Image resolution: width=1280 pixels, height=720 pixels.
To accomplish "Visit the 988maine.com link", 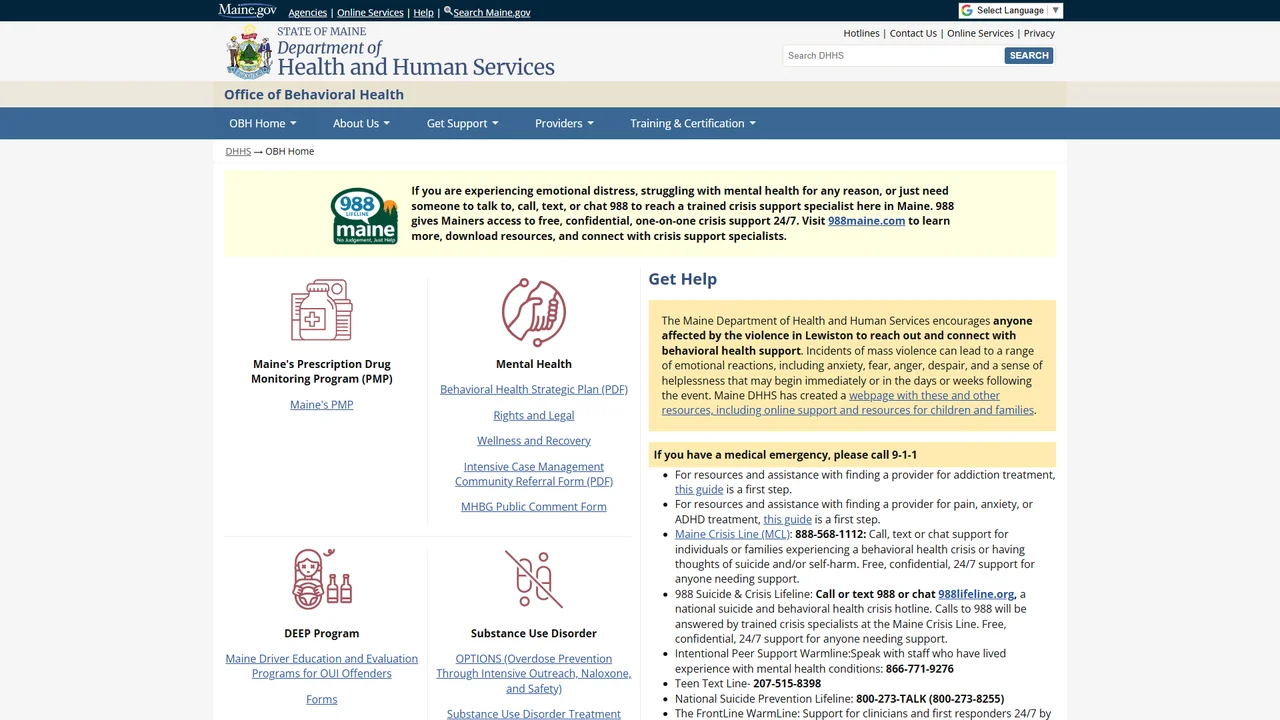I will click(x=866, y=221).
